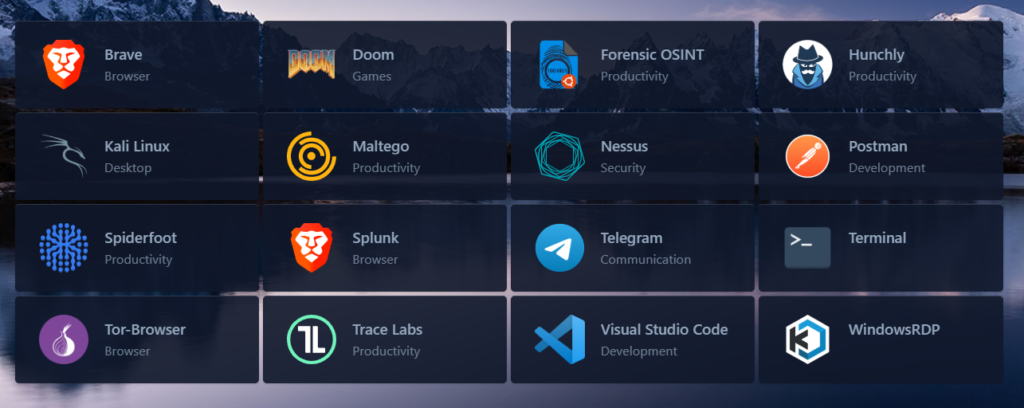Screen dimensions: 1024x408
Task: Select the Hunchly title text
Action: click(876, 55)
